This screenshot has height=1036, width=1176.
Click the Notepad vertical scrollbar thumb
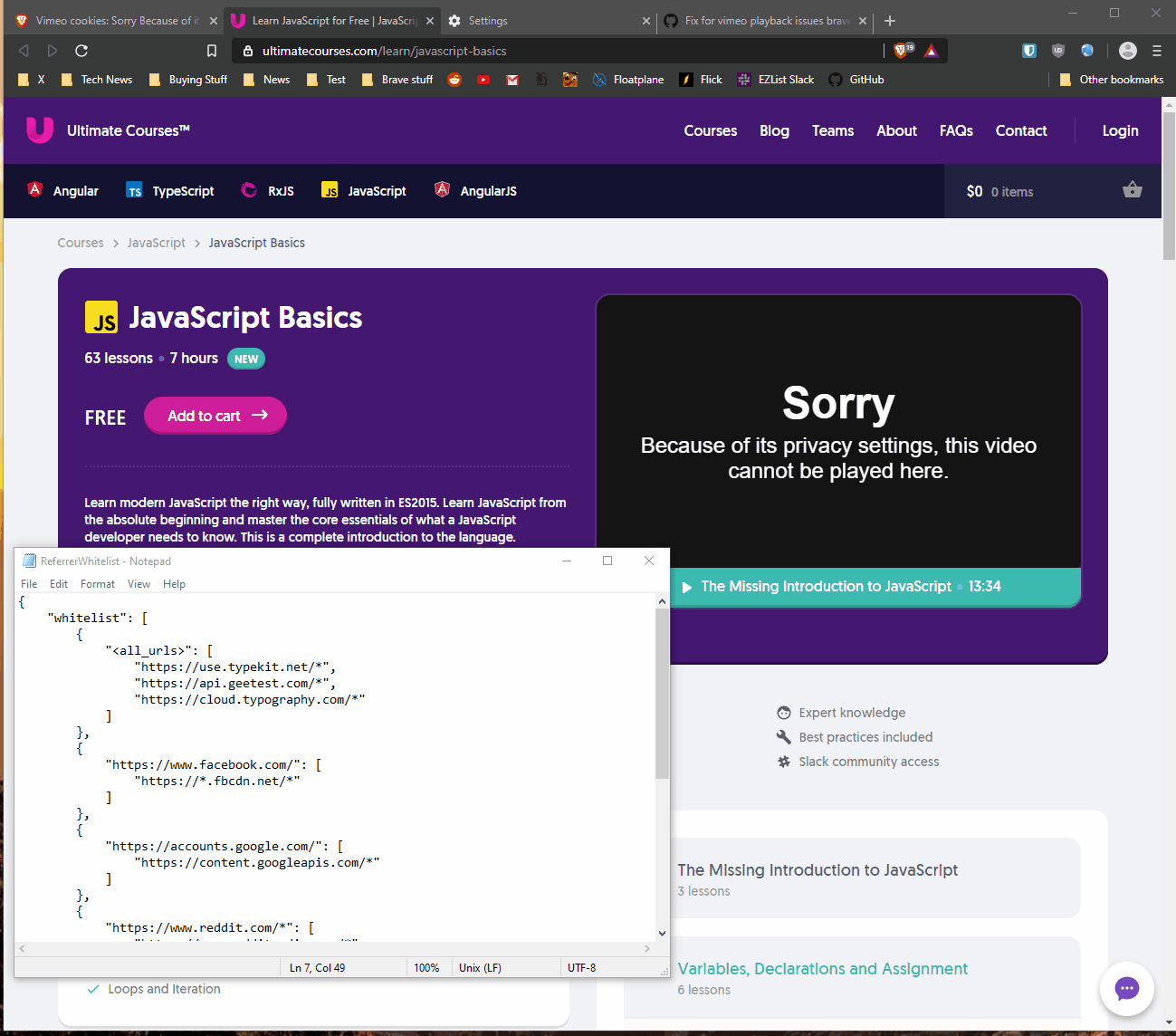662,693
